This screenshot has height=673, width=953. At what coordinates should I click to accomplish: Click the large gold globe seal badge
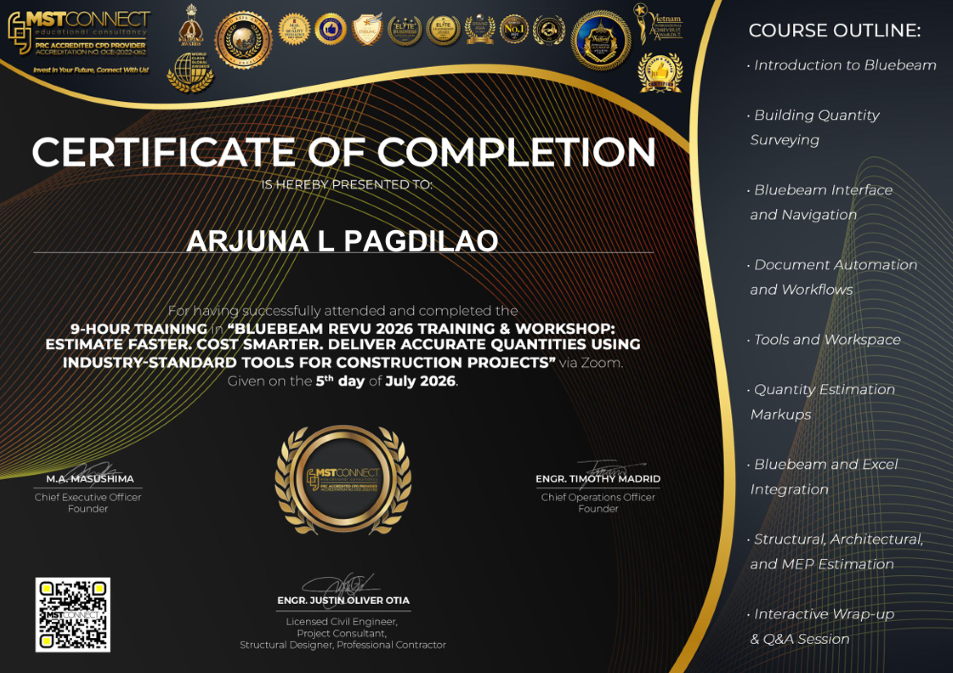coord(244,40)
